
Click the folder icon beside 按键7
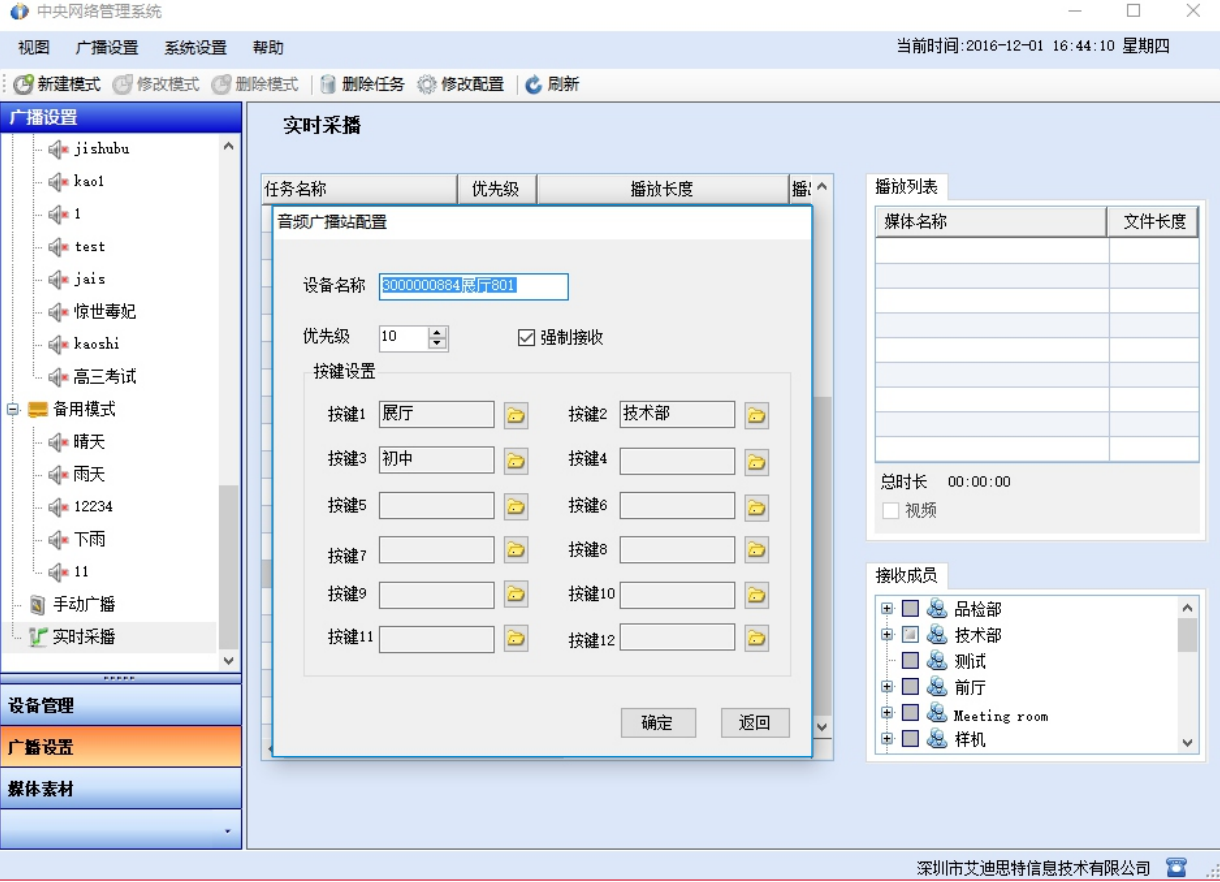pos(516,549)
